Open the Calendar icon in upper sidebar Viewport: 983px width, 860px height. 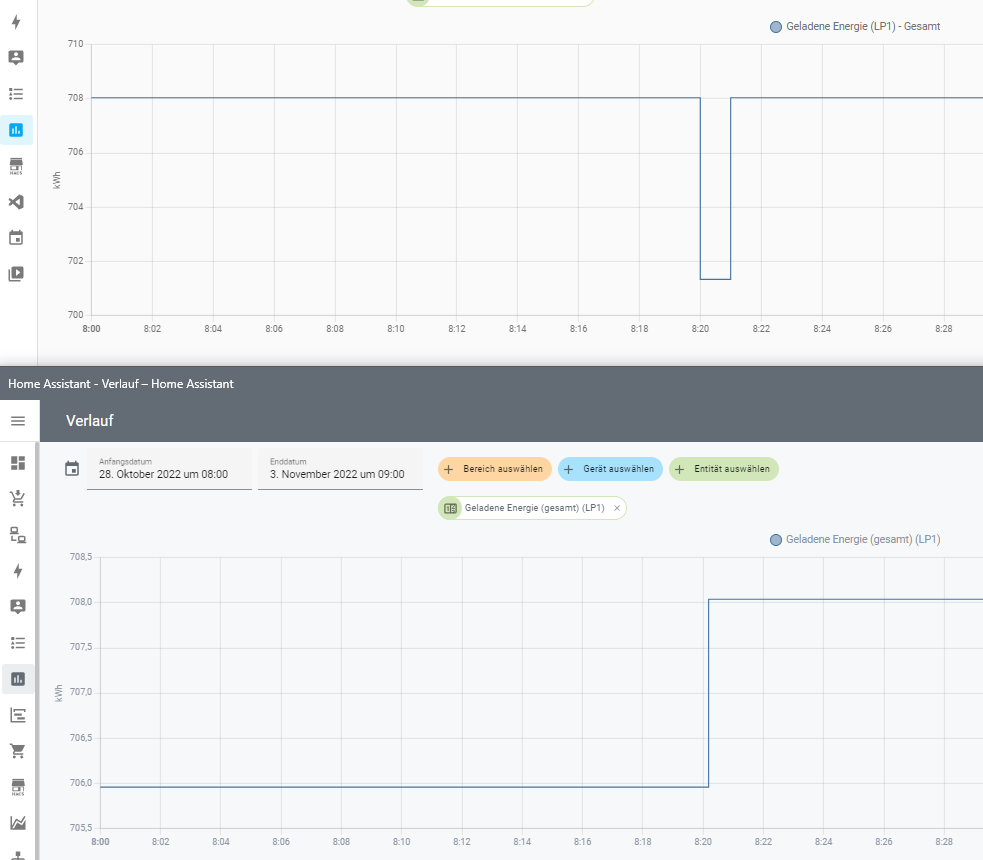click(16, 238)
